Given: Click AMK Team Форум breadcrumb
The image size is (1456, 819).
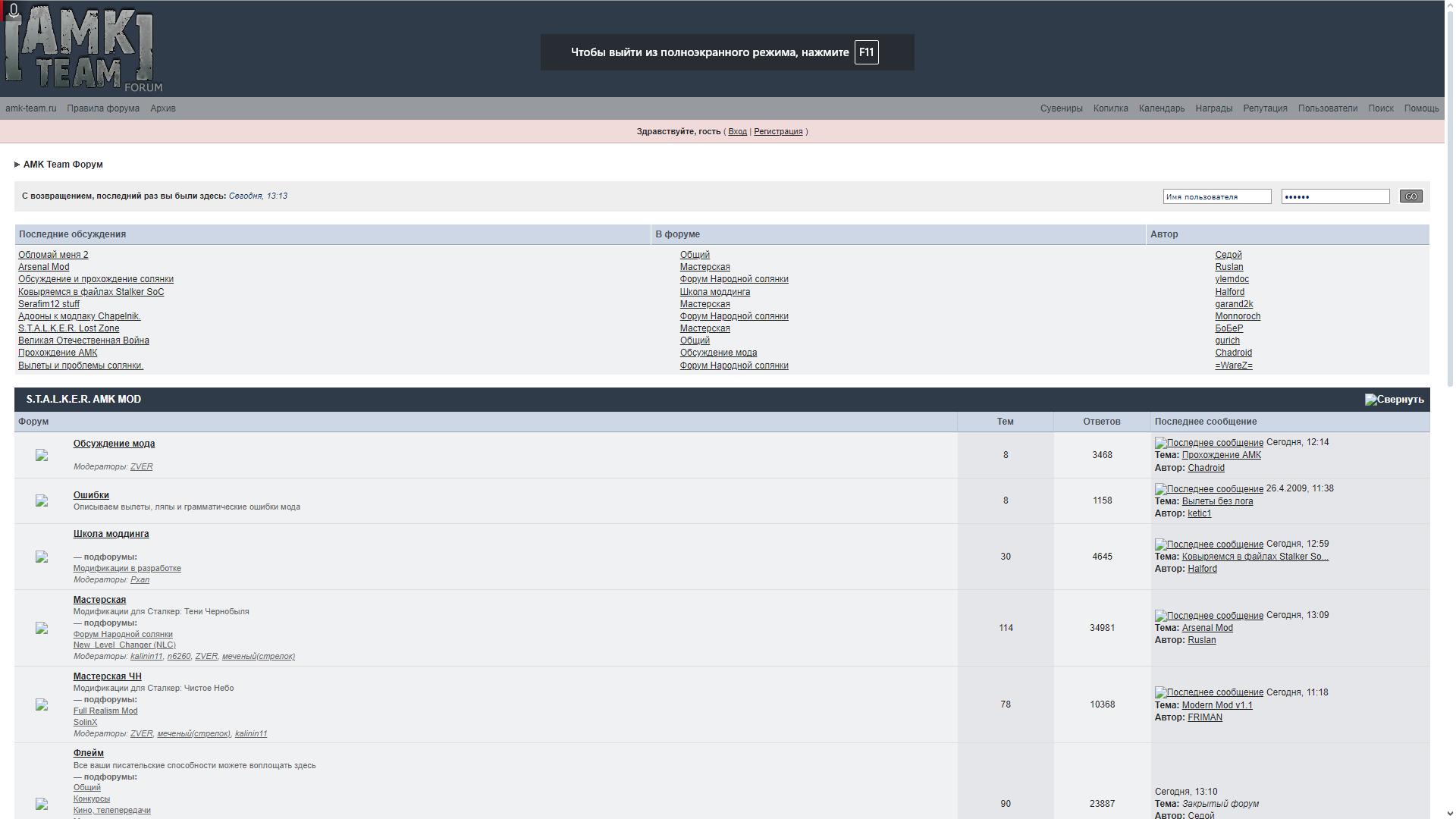Looking at the screenshot, I should pyautogui.click(x=63, y=165).
